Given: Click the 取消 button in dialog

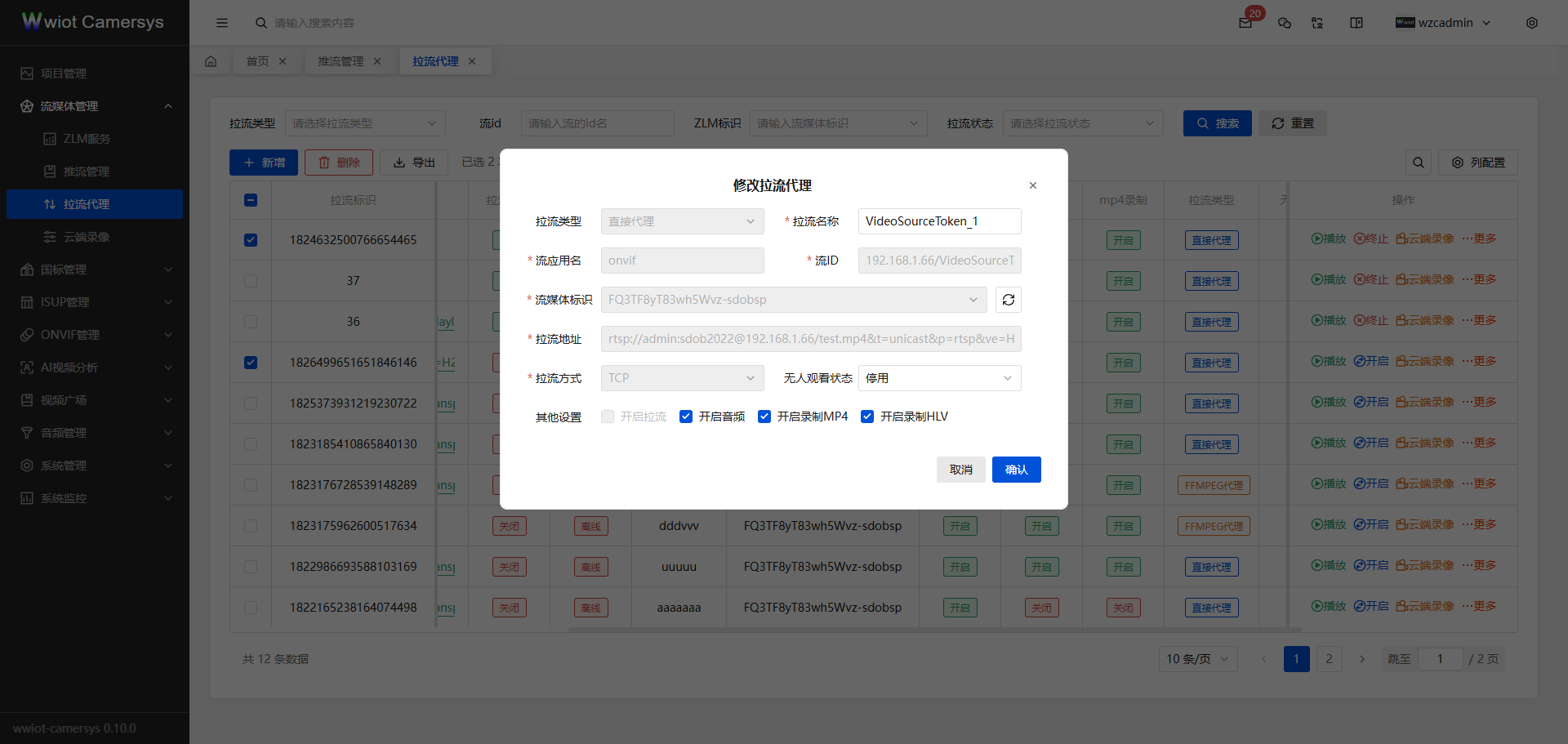Looking at the screenshot, I should tap(960, 470).
